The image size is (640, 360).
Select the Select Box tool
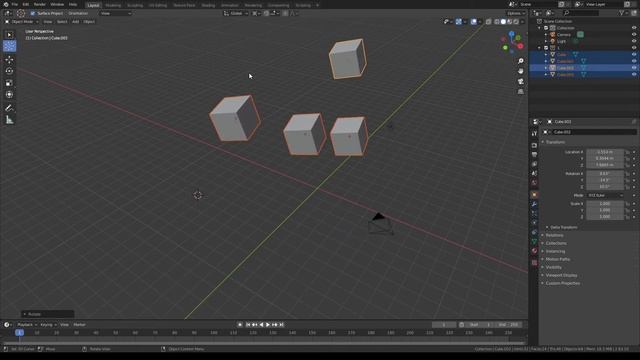coord(9,35)
